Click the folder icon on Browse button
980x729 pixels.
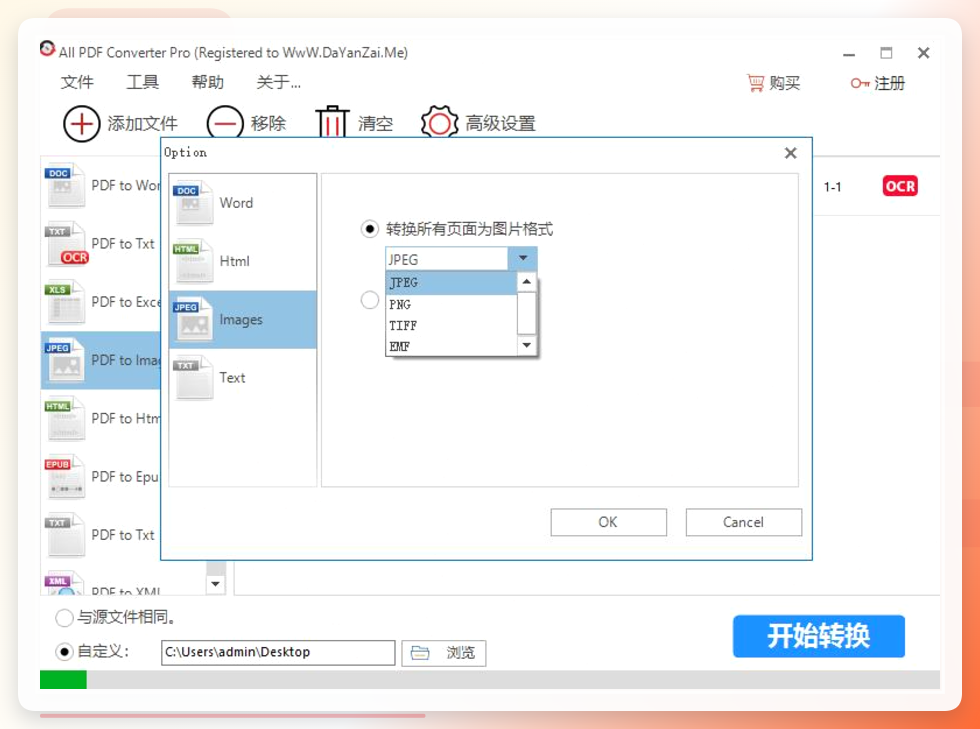pos(420,653)
